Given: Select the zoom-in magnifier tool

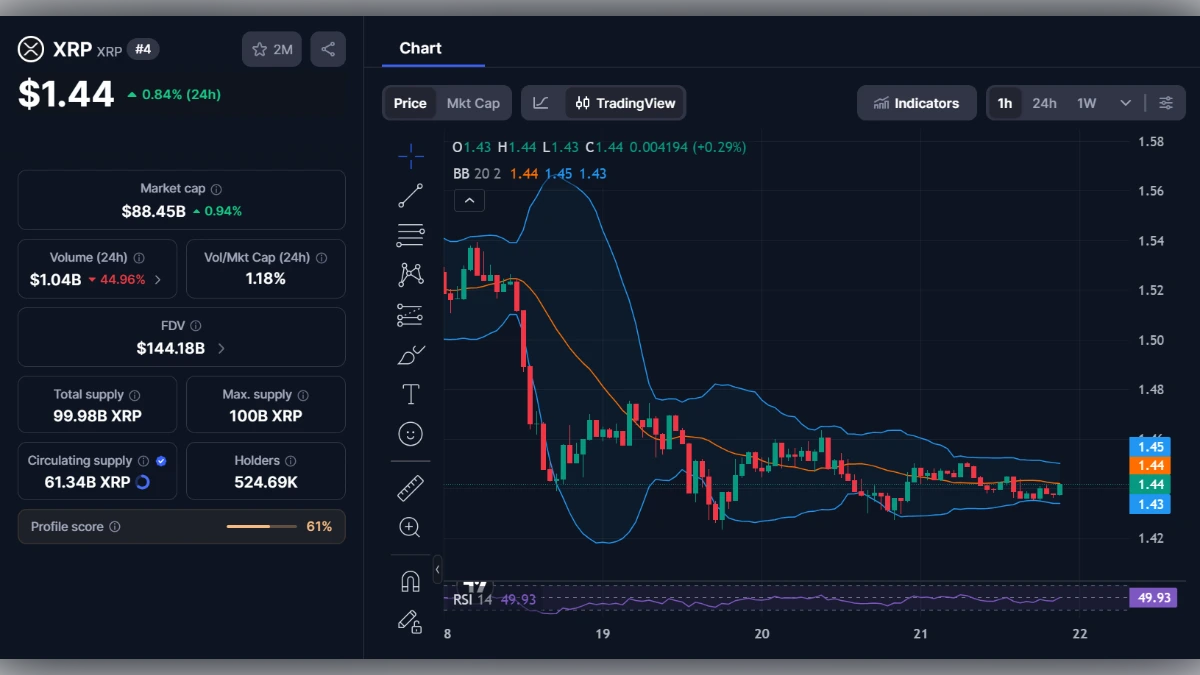Looking at the screenshot, I should coord(410,528).
